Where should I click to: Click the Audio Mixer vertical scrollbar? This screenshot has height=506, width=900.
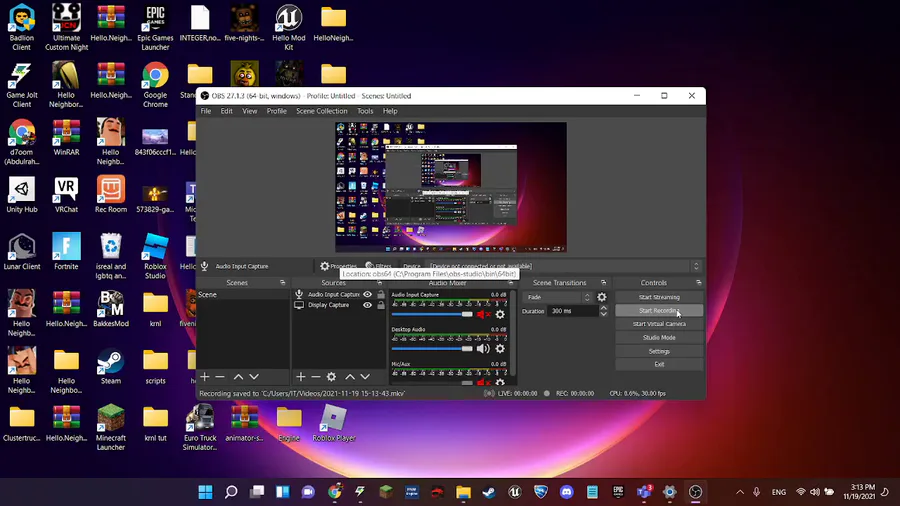pos(513,333)
